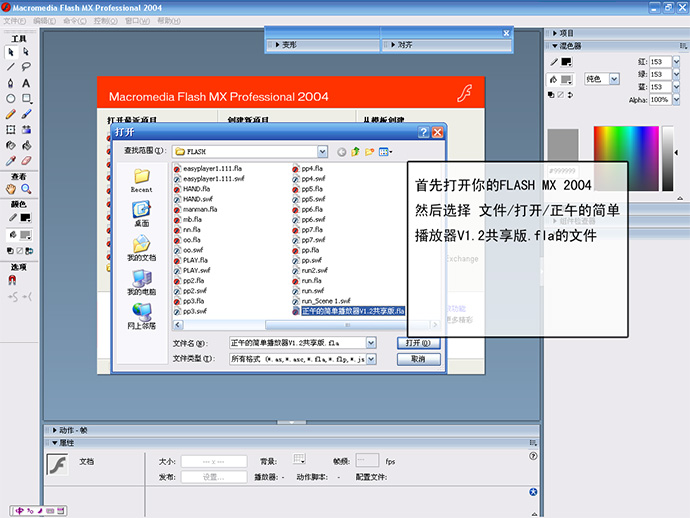Select the Subselection tool
The height and width of the screenshot is (518, 690).
[x=26, y=52]
